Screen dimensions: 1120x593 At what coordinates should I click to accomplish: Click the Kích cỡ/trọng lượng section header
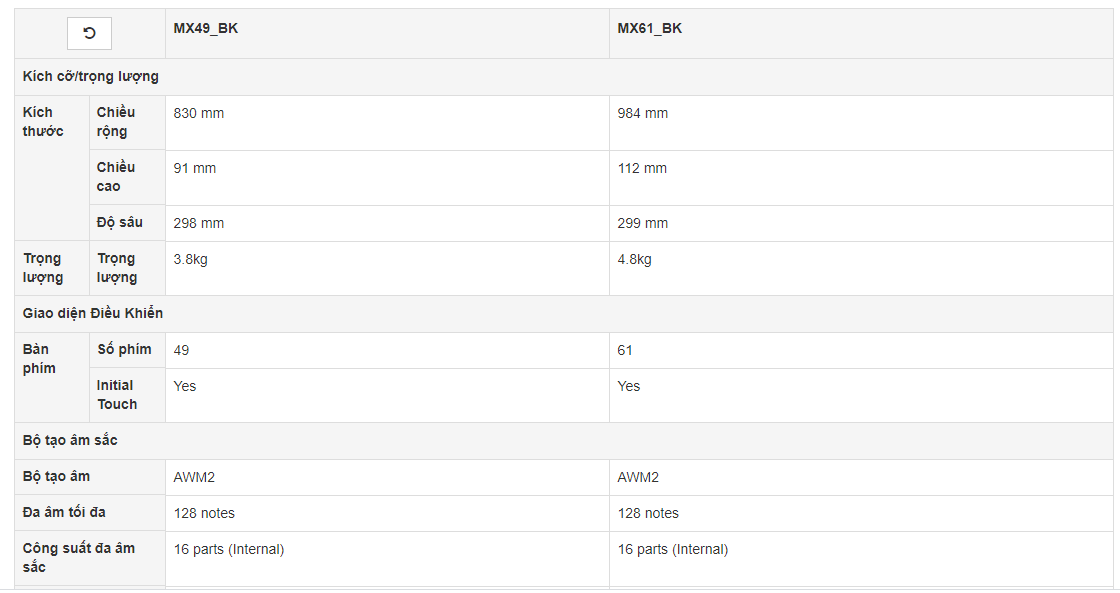91,76
